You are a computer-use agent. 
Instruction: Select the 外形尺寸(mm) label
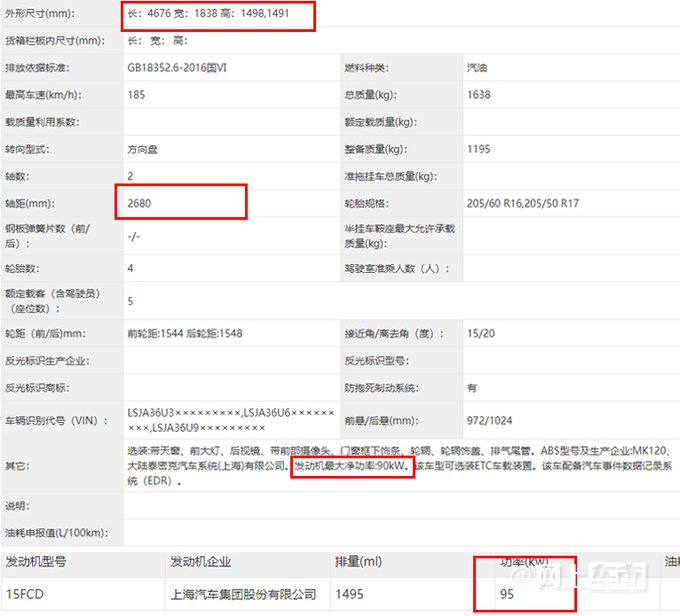coord(39,13)
